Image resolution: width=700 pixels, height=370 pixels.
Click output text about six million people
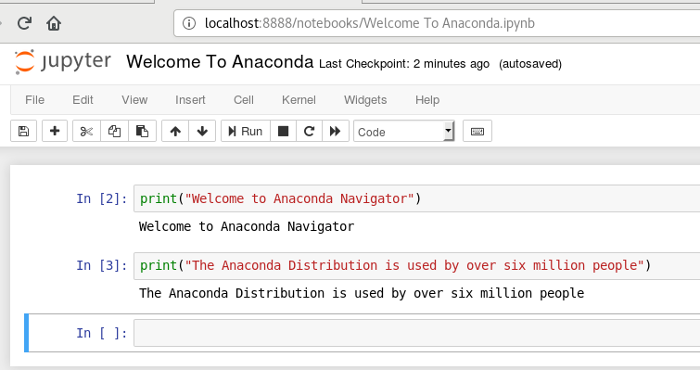362,293
